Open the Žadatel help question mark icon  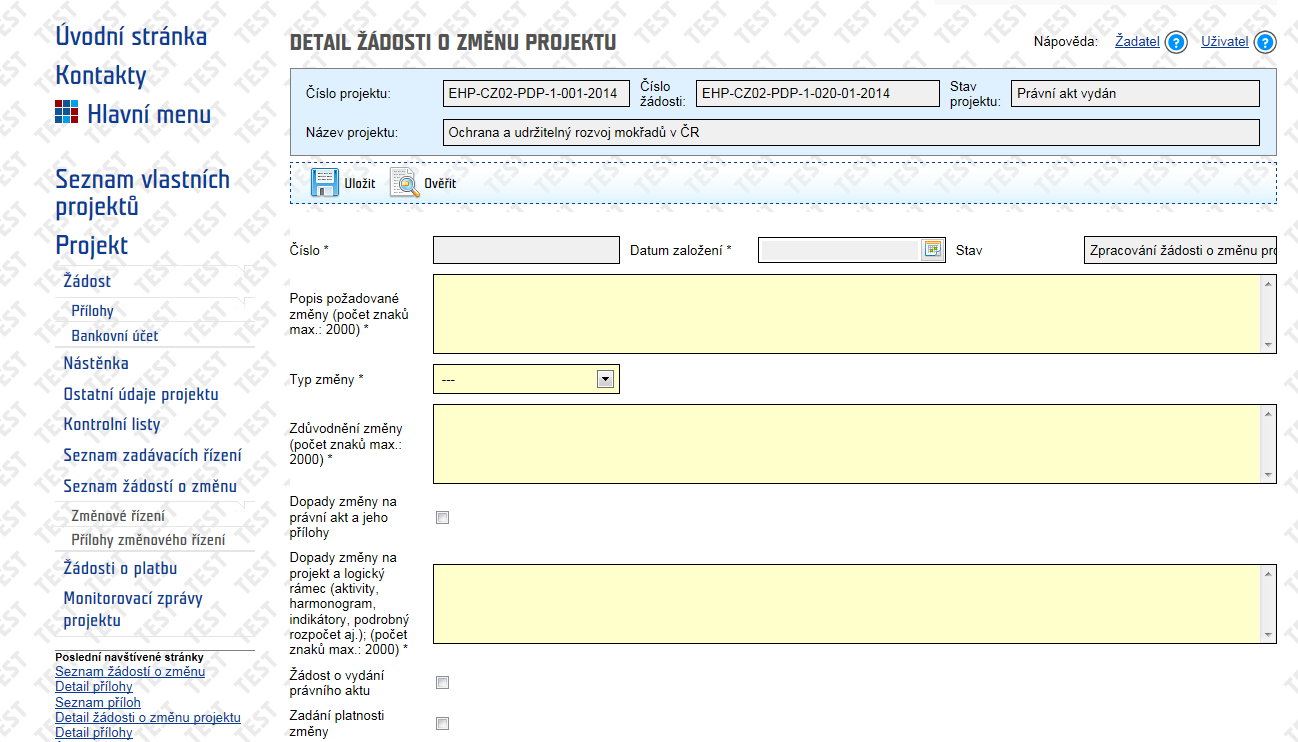click(1176, 43)
